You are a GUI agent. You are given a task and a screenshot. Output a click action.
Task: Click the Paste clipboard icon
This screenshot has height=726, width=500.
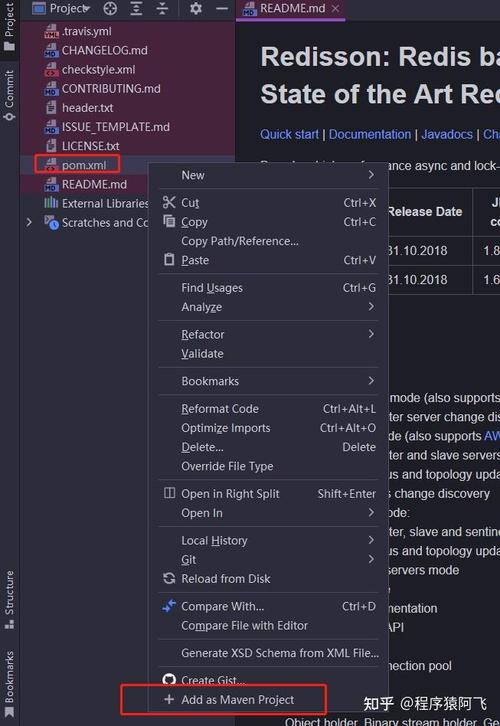[169, 259]
